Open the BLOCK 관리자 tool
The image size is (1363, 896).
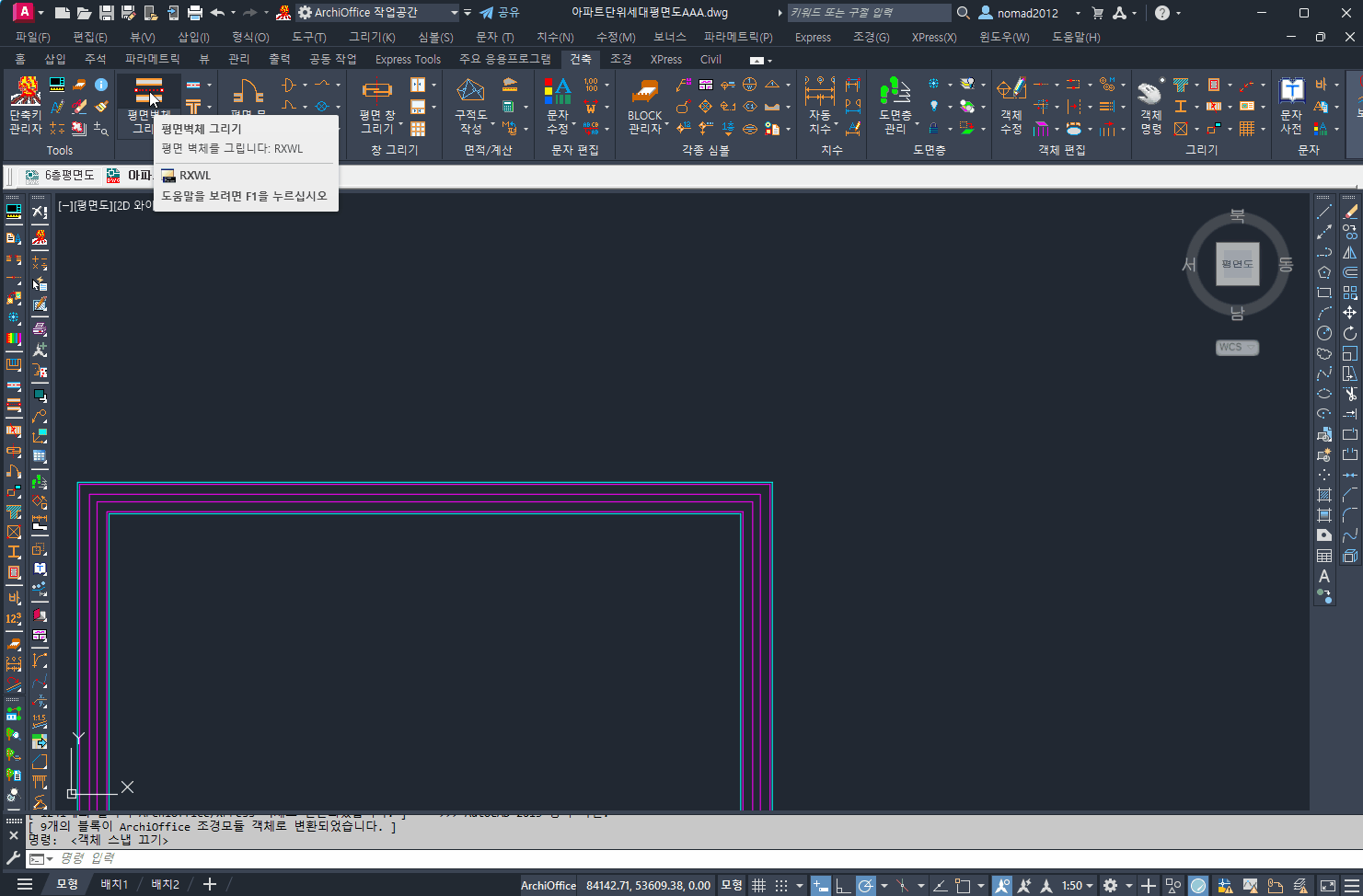click(x=644, y=103)
